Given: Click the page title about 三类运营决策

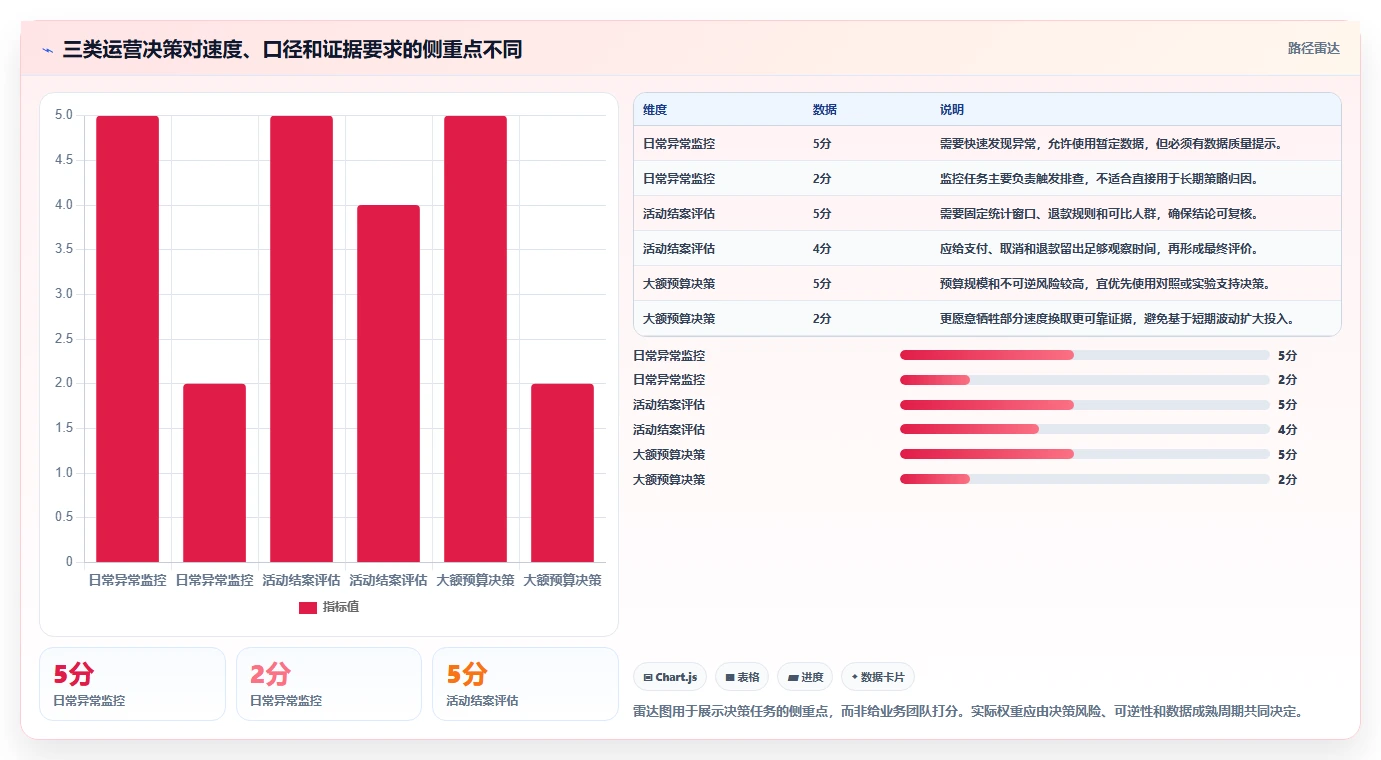Looking at the screenshot, I should click(292, 49).
